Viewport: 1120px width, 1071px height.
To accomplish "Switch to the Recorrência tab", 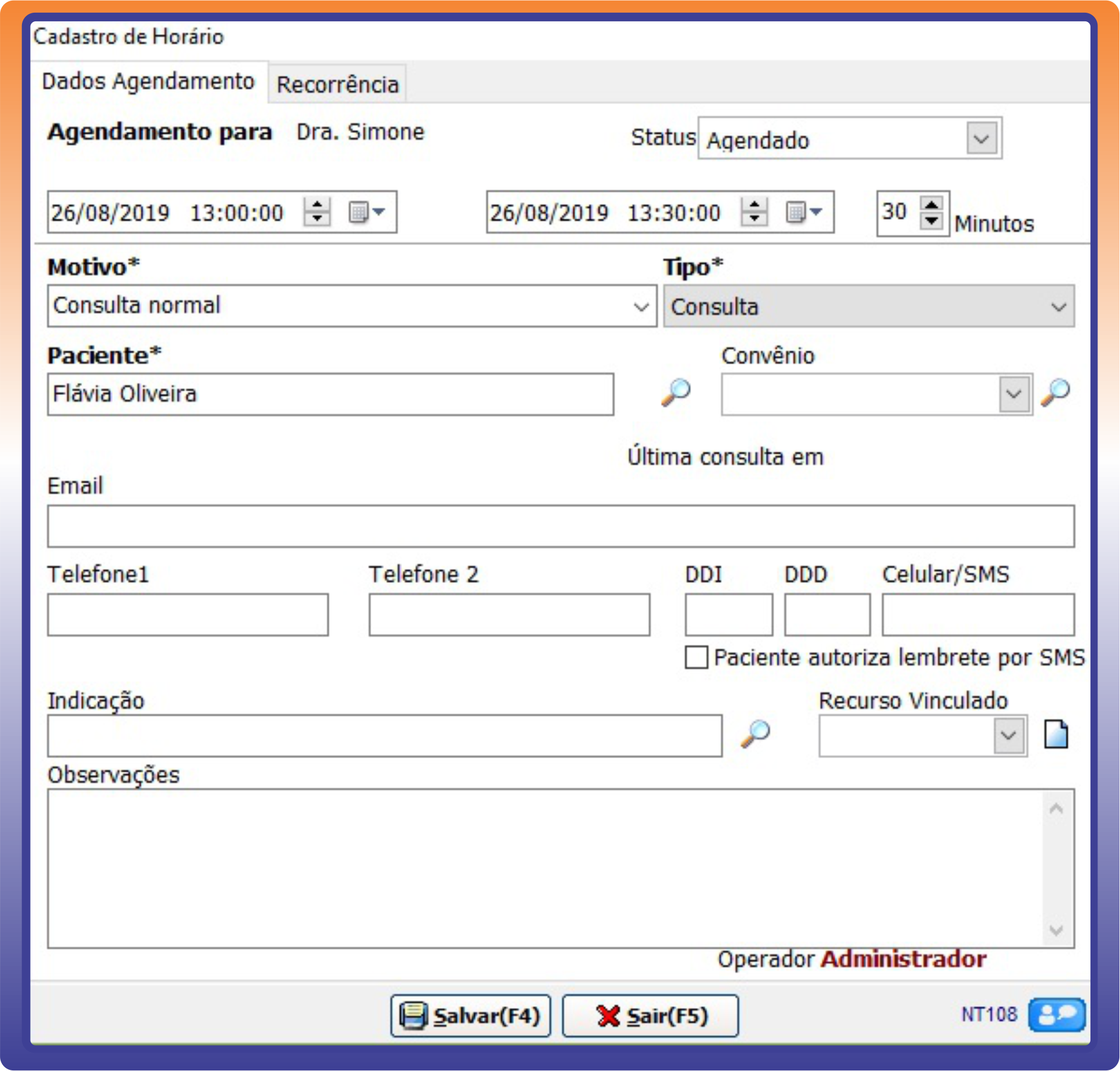I will 338,84.
